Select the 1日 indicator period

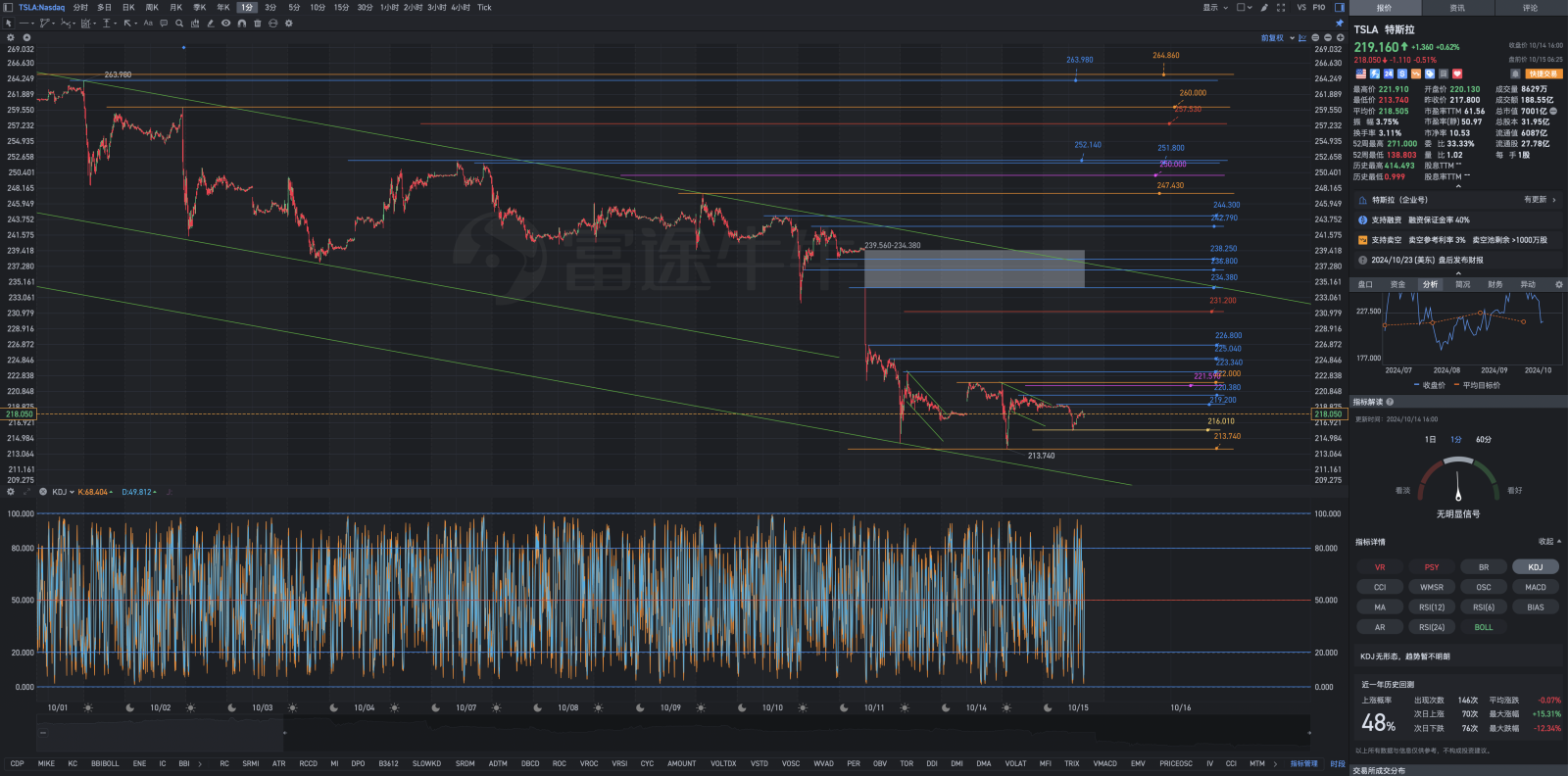coord(1430,439)
